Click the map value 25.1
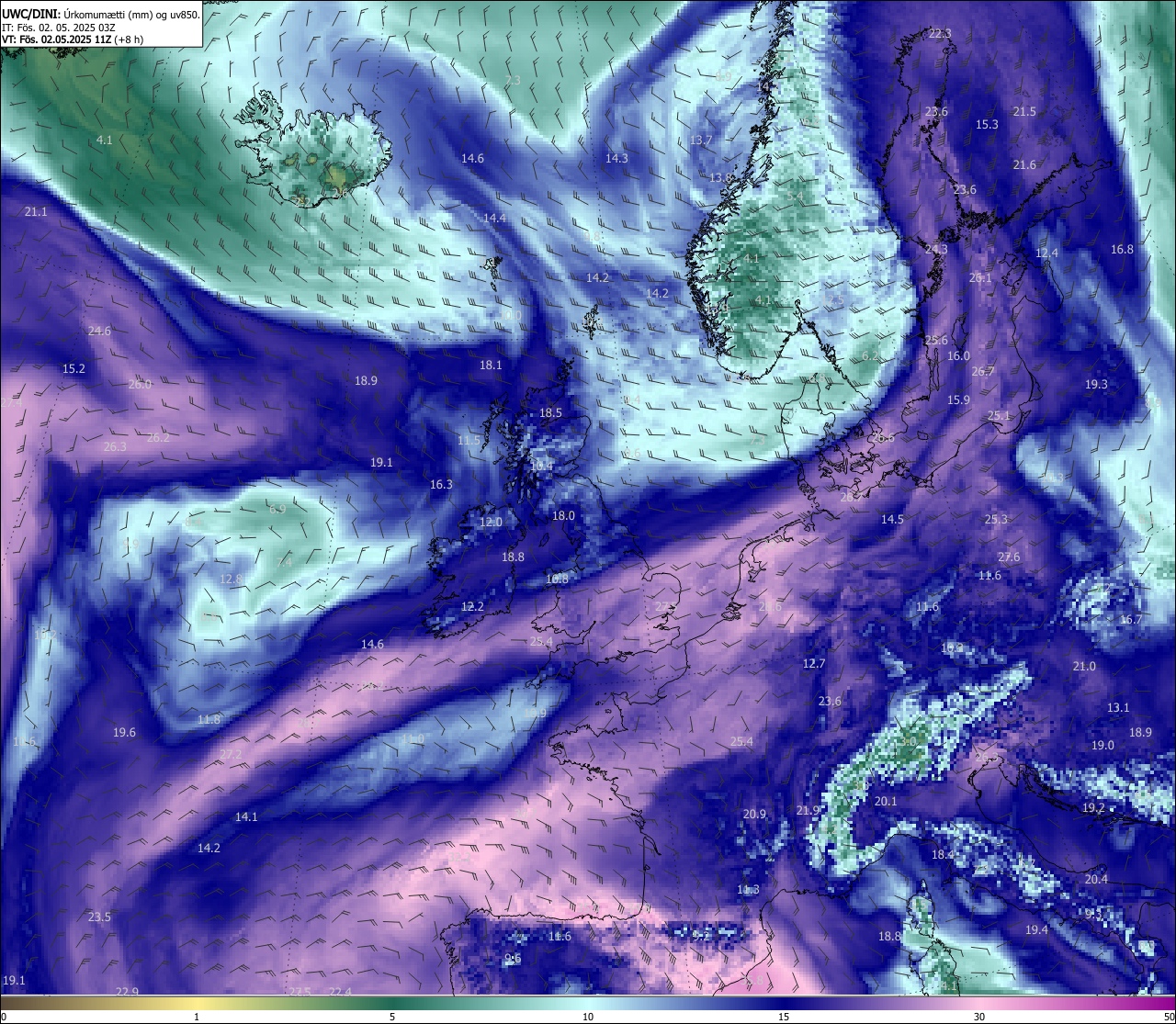 click(x=999, y=416)
